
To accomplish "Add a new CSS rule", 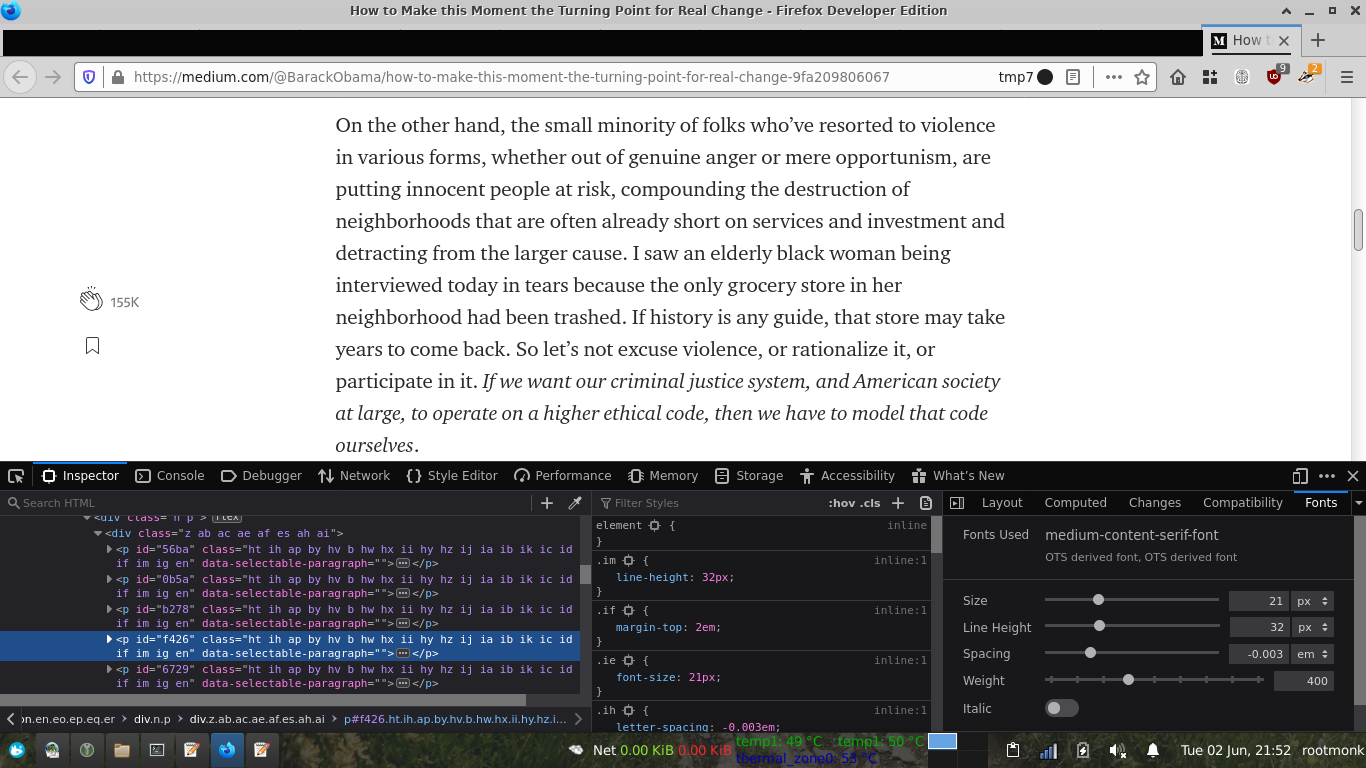I will (x=898, y=503).
